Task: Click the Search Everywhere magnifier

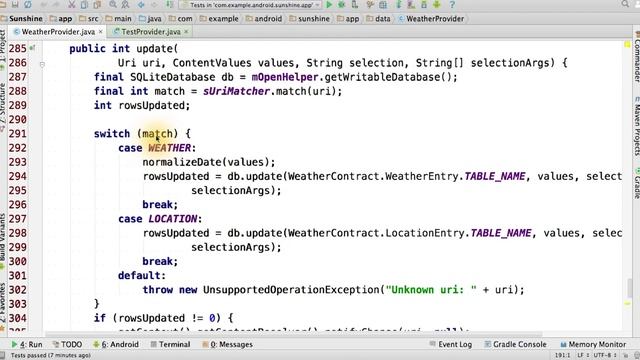Action: [x=625, y=4]
